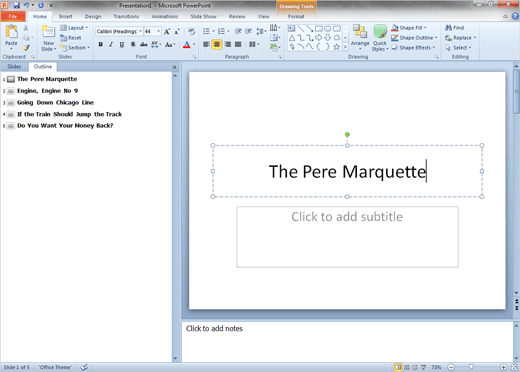Screen dimensions: 520x372
Task: Switch to the Insert ribbon tab
Action: click(x=66, y=16)
